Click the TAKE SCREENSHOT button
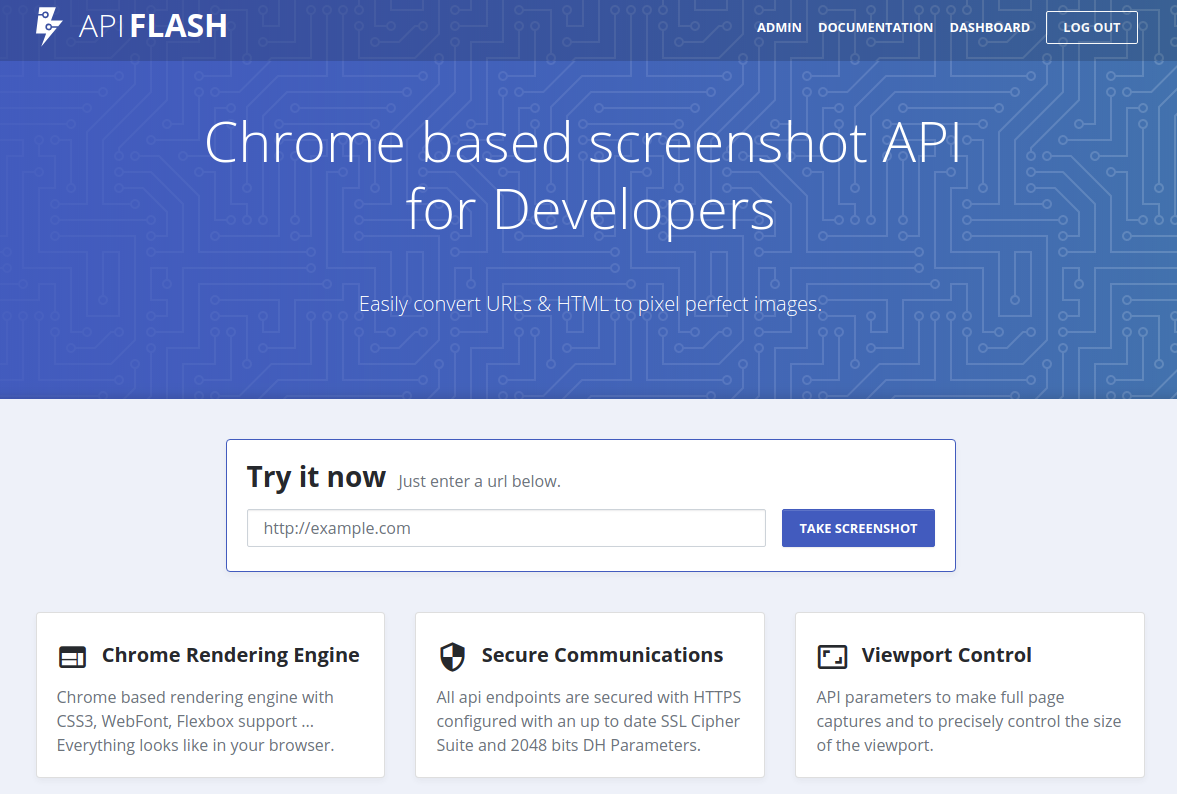1177x794 pixels. point(858,528)
